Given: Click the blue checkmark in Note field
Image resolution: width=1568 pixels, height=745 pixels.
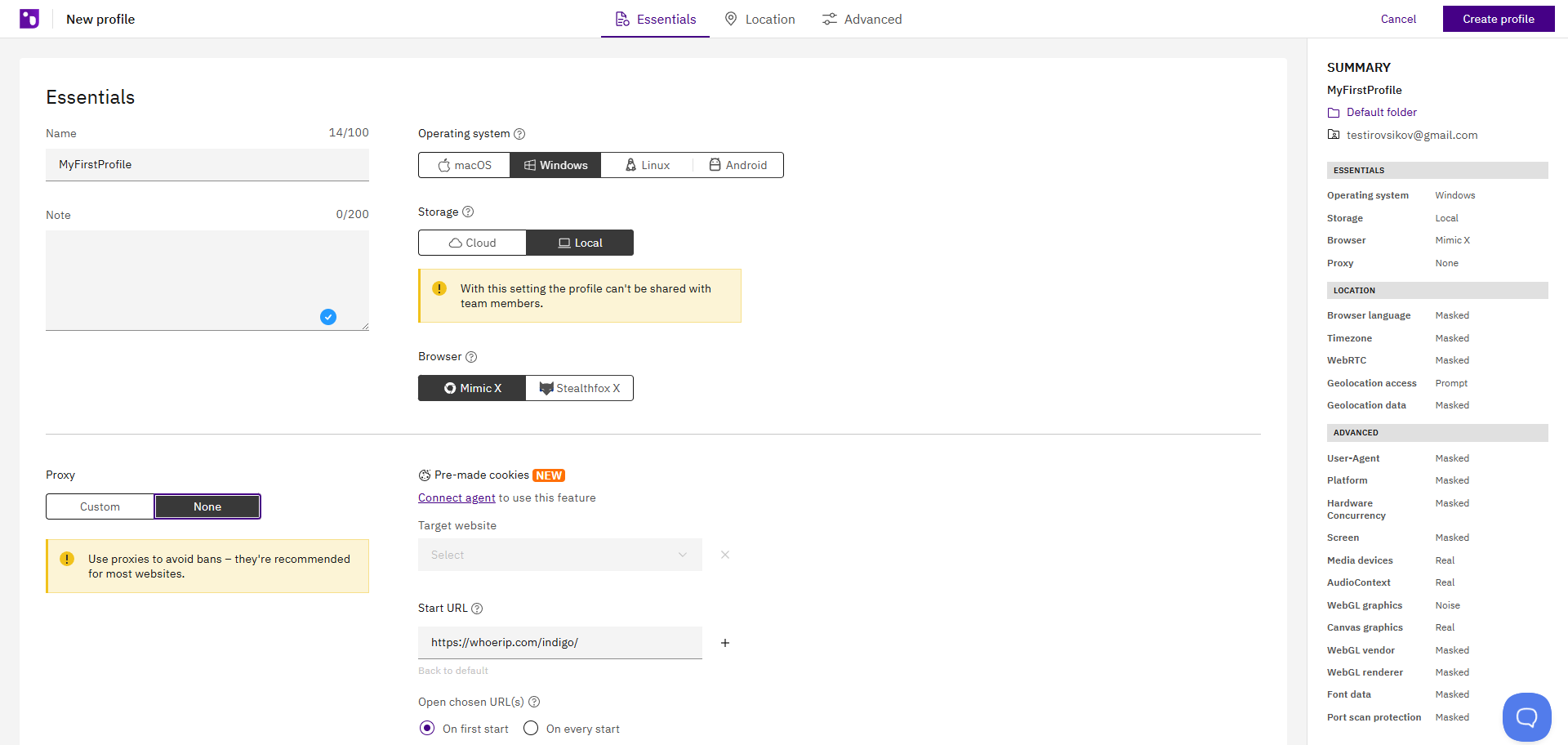Looking at the screenshot, I should pos(328,317).
